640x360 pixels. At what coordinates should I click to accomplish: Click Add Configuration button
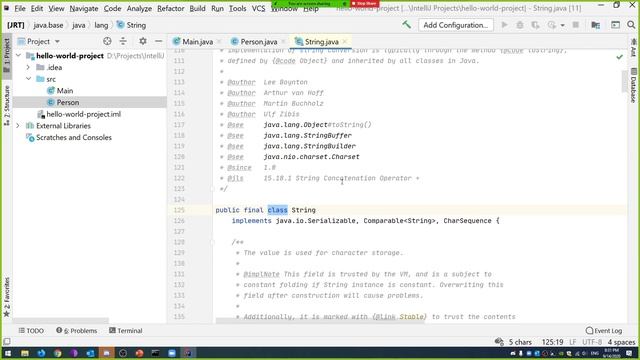point(456,25)
